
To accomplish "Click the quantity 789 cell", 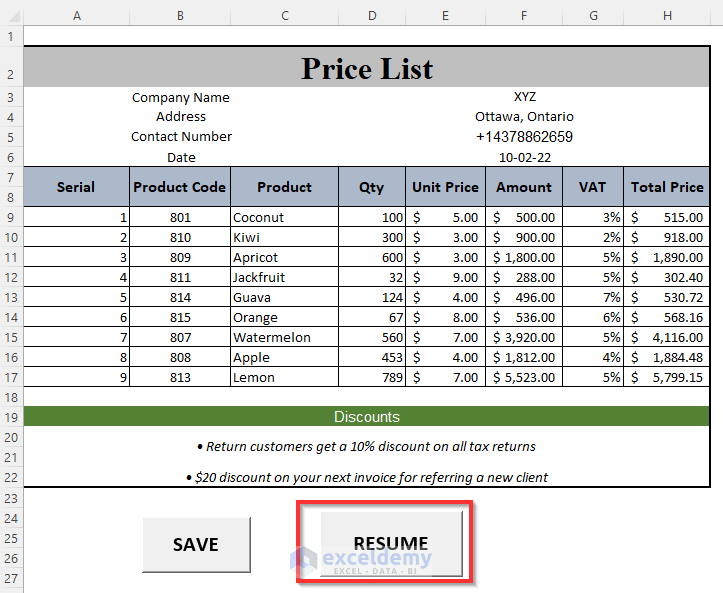I will coord(372,377).
